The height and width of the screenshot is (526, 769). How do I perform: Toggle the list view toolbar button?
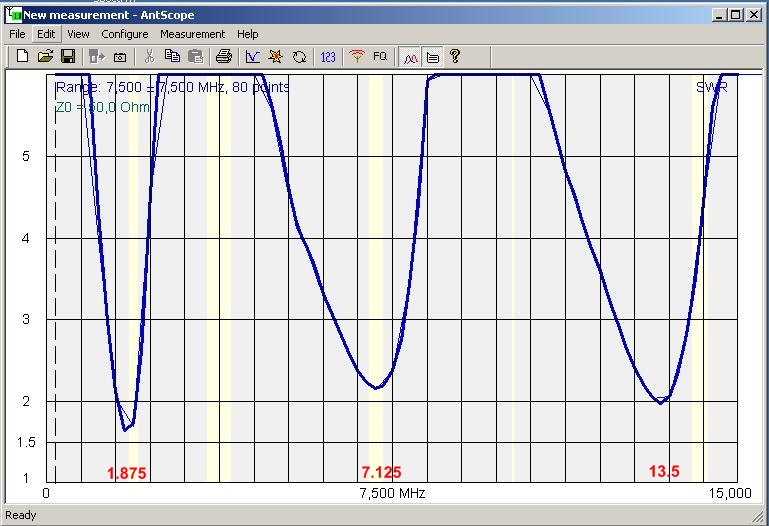pyautogui.click(x=433, y=58)
